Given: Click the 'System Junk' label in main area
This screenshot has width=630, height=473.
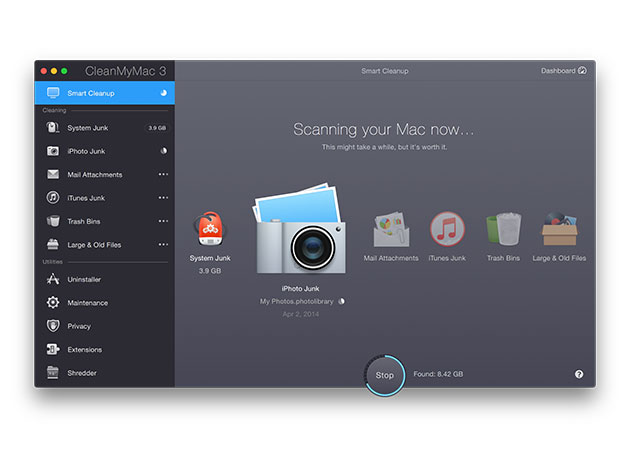Looking at the screenshot, I should 210,258.
